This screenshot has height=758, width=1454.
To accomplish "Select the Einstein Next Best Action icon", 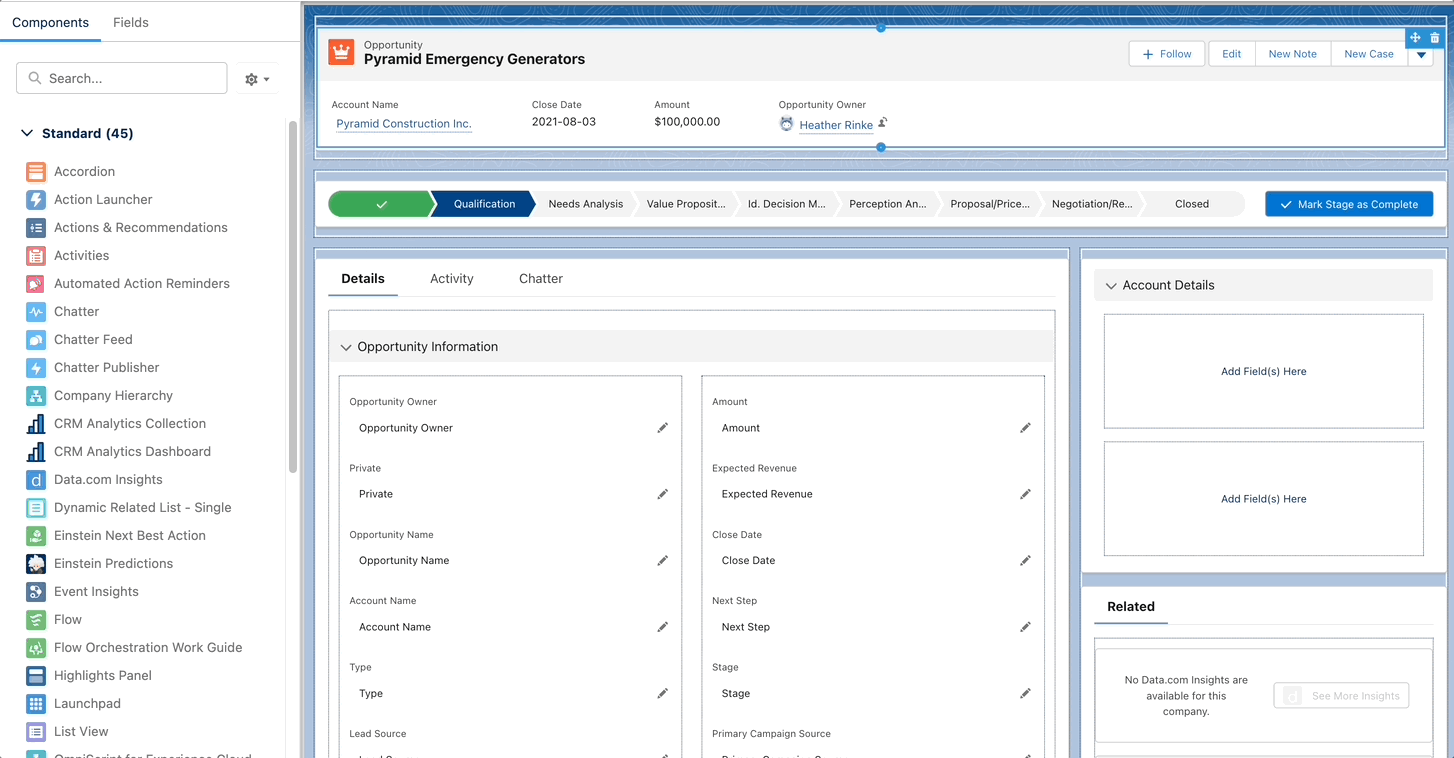I will pyautogui.click(x=36, y=536).
